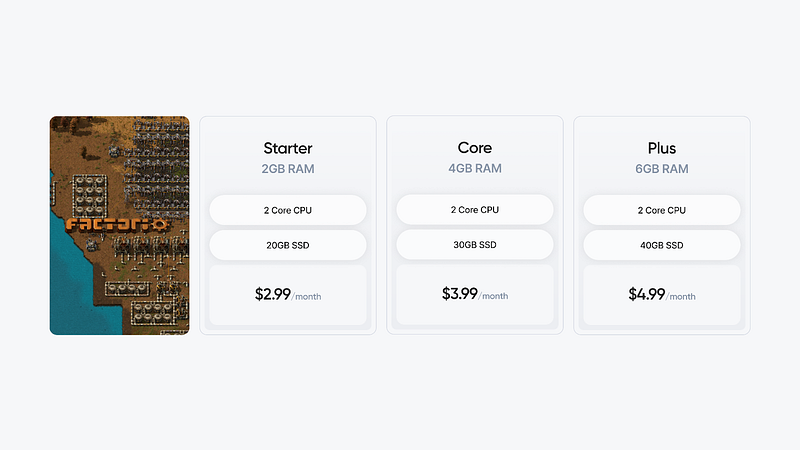
Task: Click Plus plan's 2 Core CPU pill
Action: point(661,210)
